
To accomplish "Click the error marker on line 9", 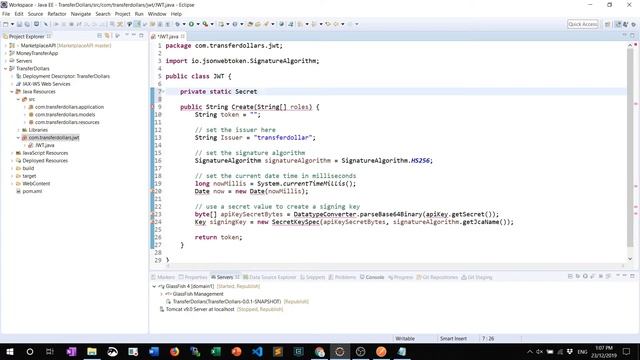I will (153, 107).
